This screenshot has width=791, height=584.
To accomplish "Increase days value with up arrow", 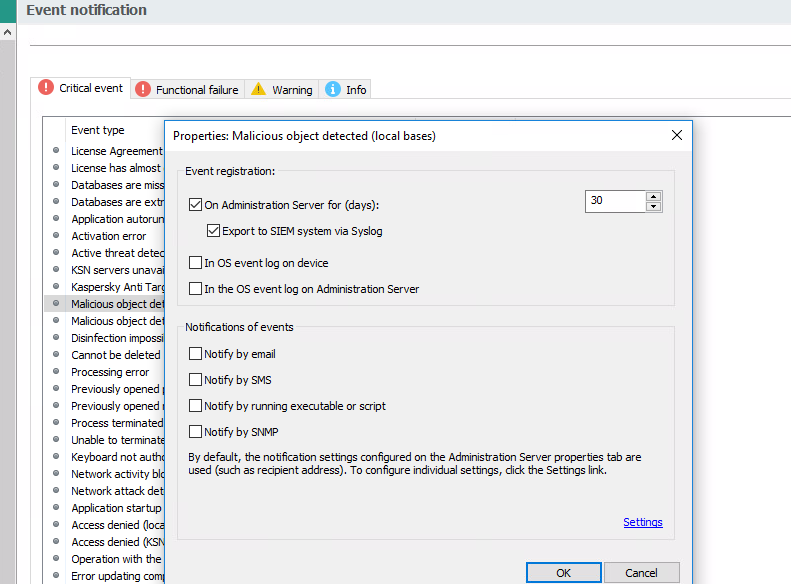I will [x=654, y=196].
